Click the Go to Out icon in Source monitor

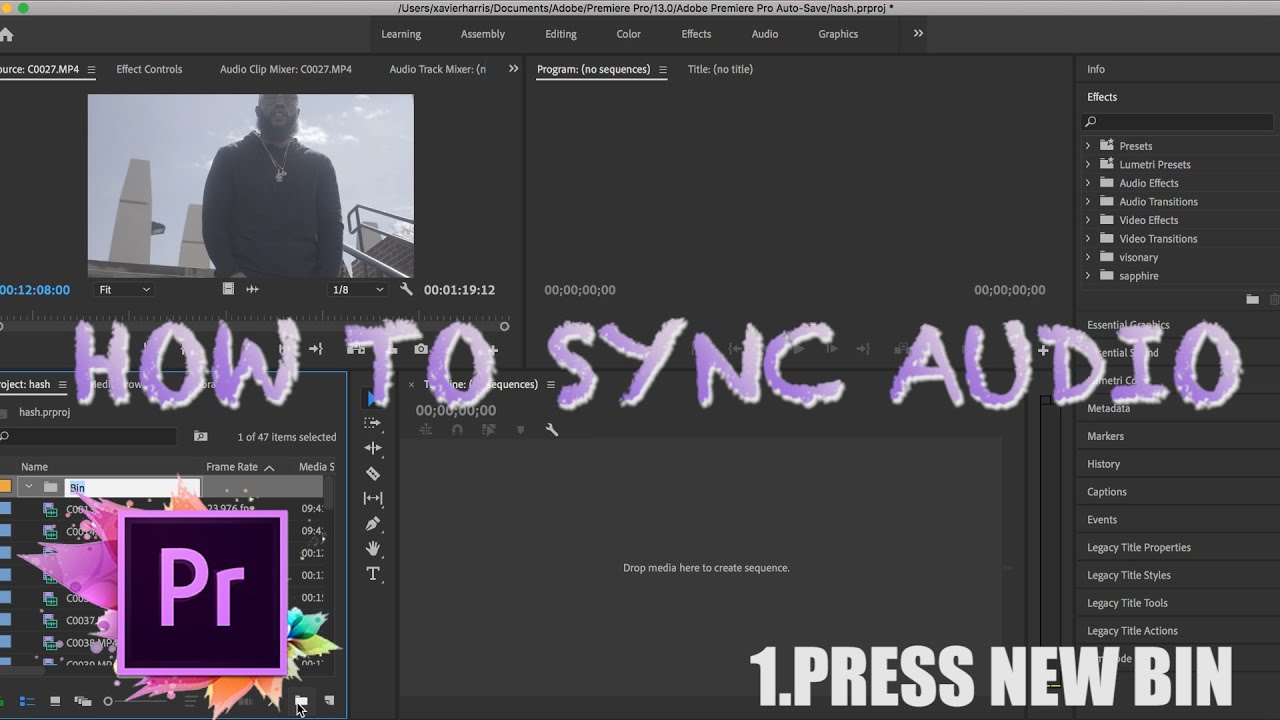coord(315,349)
